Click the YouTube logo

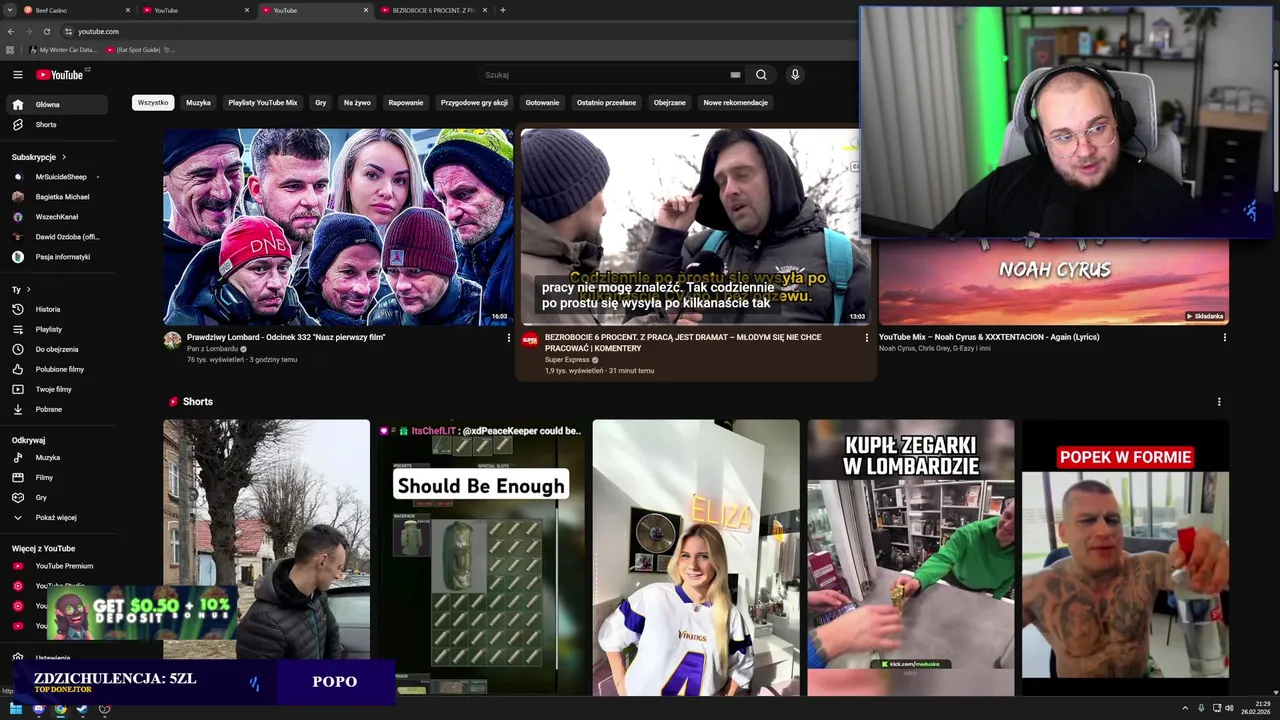[x=60, y=75]
